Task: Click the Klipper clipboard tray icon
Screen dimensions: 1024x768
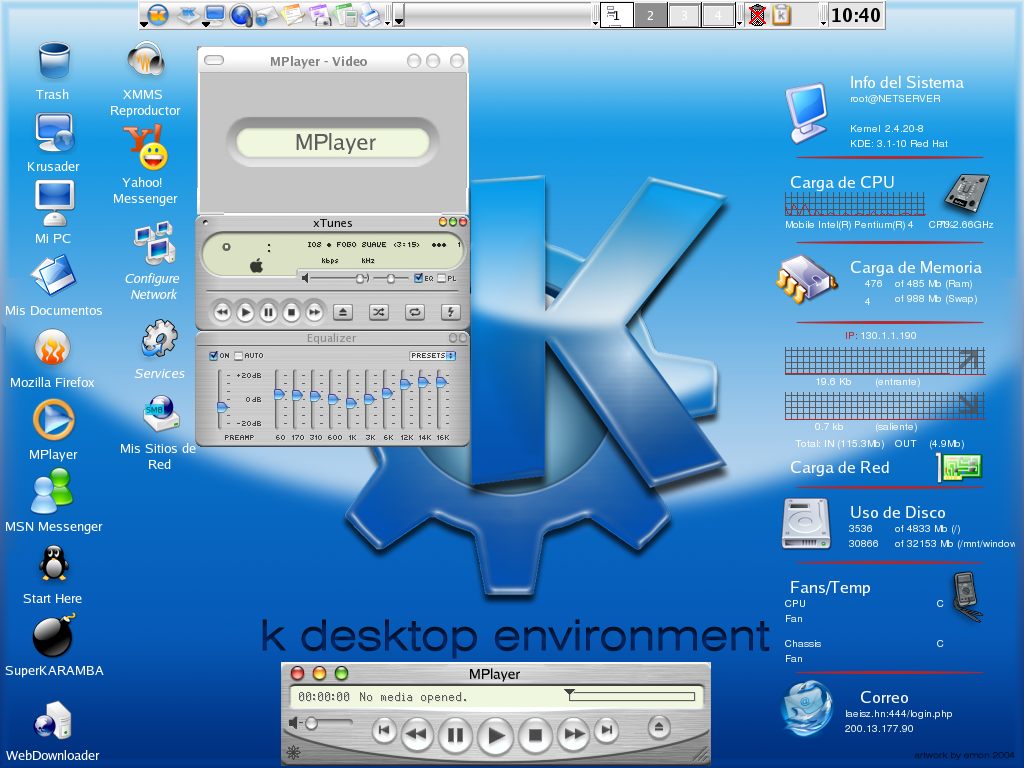Action: pos(782,14)
